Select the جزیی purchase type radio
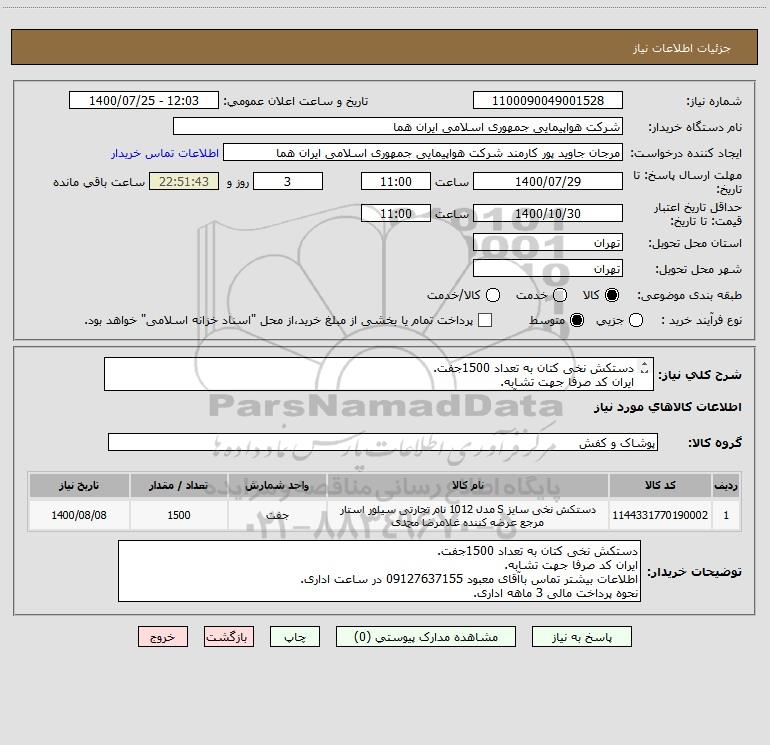The width and height of the screenshot is (770, 745). (x=636, y=320)
